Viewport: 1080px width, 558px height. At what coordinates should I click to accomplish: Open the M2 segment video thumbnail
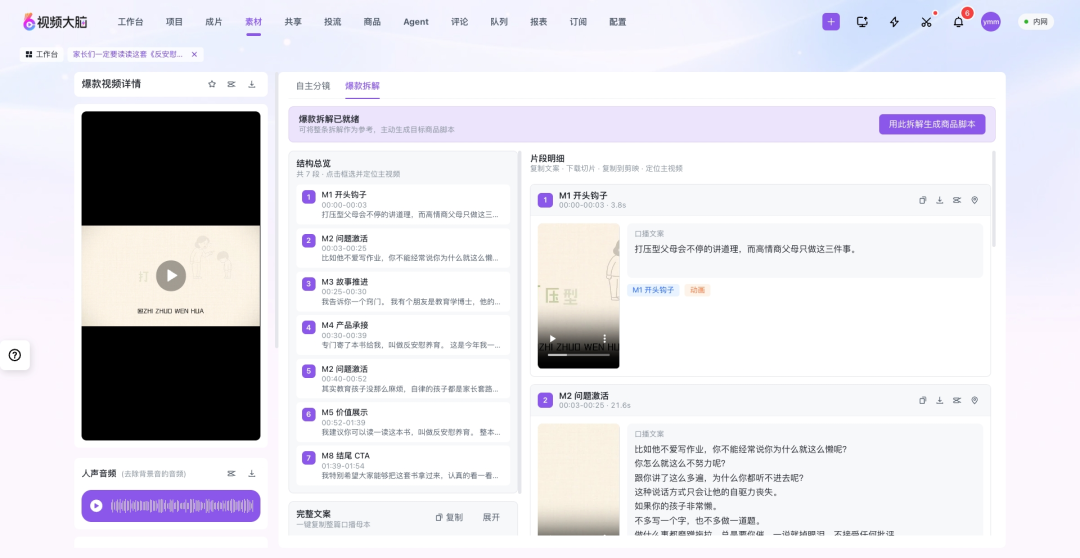click(579, 479)
